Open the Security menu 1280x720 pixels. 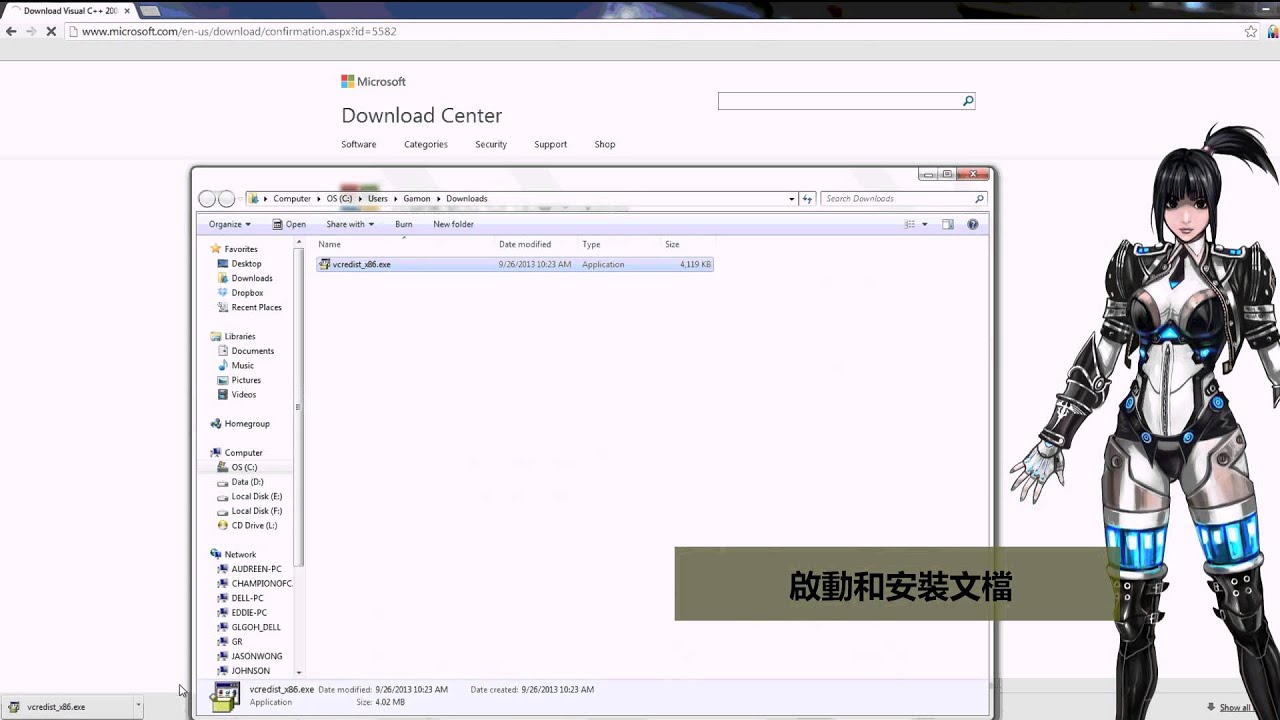pos(490,144)
